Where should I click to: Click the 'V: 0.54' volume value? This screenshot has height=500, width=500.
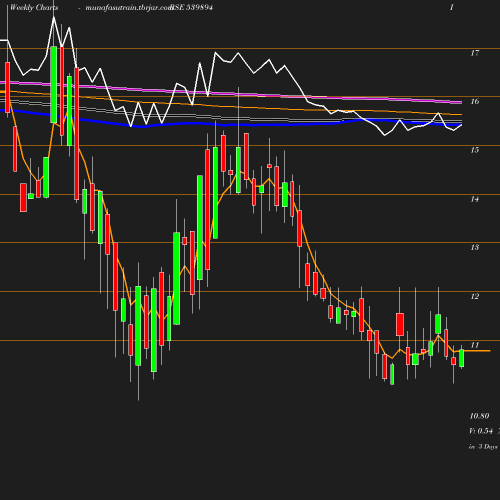[481, 431]
